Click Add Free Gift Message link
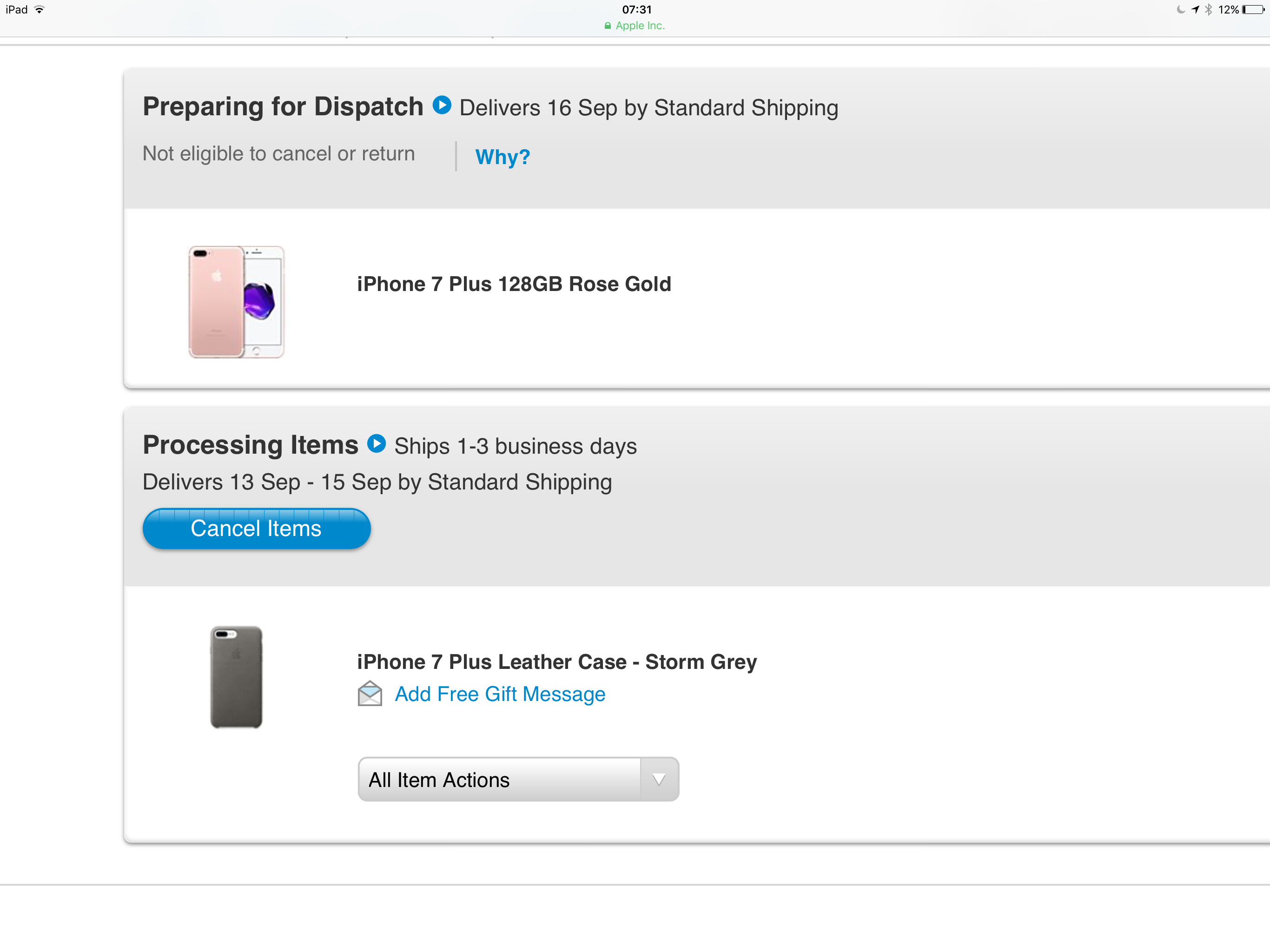Image resolution: width=1270 pixels, height=952 pixels. click(500, 694)
